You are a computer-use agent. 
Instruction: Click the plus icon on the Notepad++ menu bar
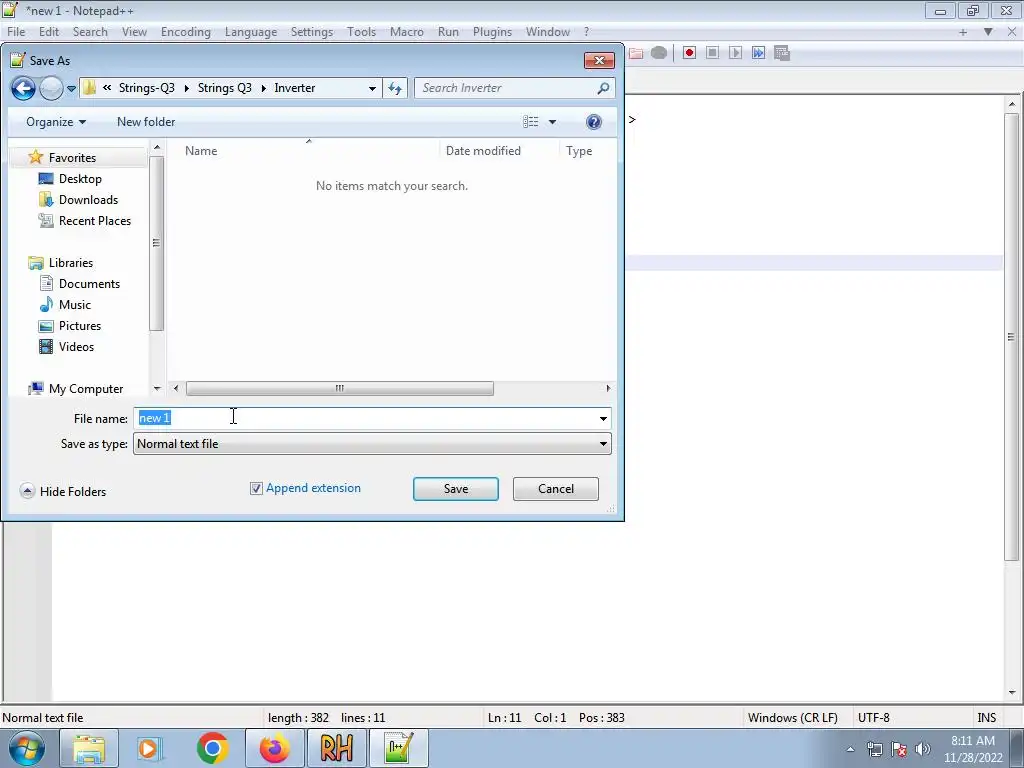pos(963,32)
